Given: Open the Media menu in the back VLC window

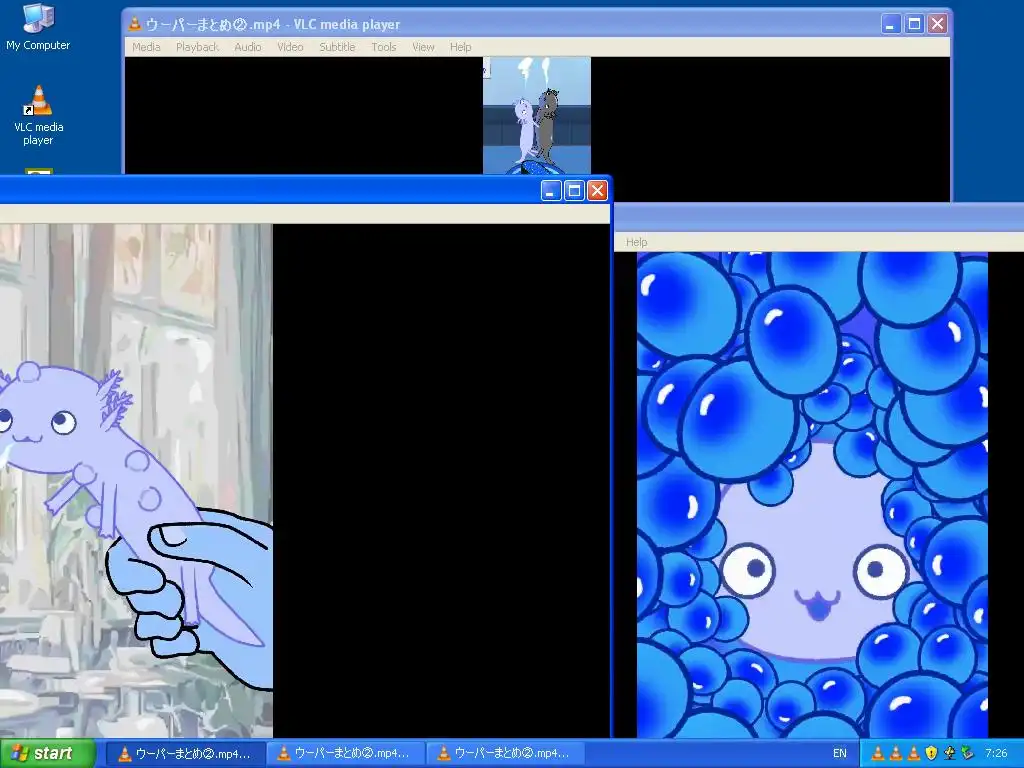Looking at the screenshot, I should 146,47.
